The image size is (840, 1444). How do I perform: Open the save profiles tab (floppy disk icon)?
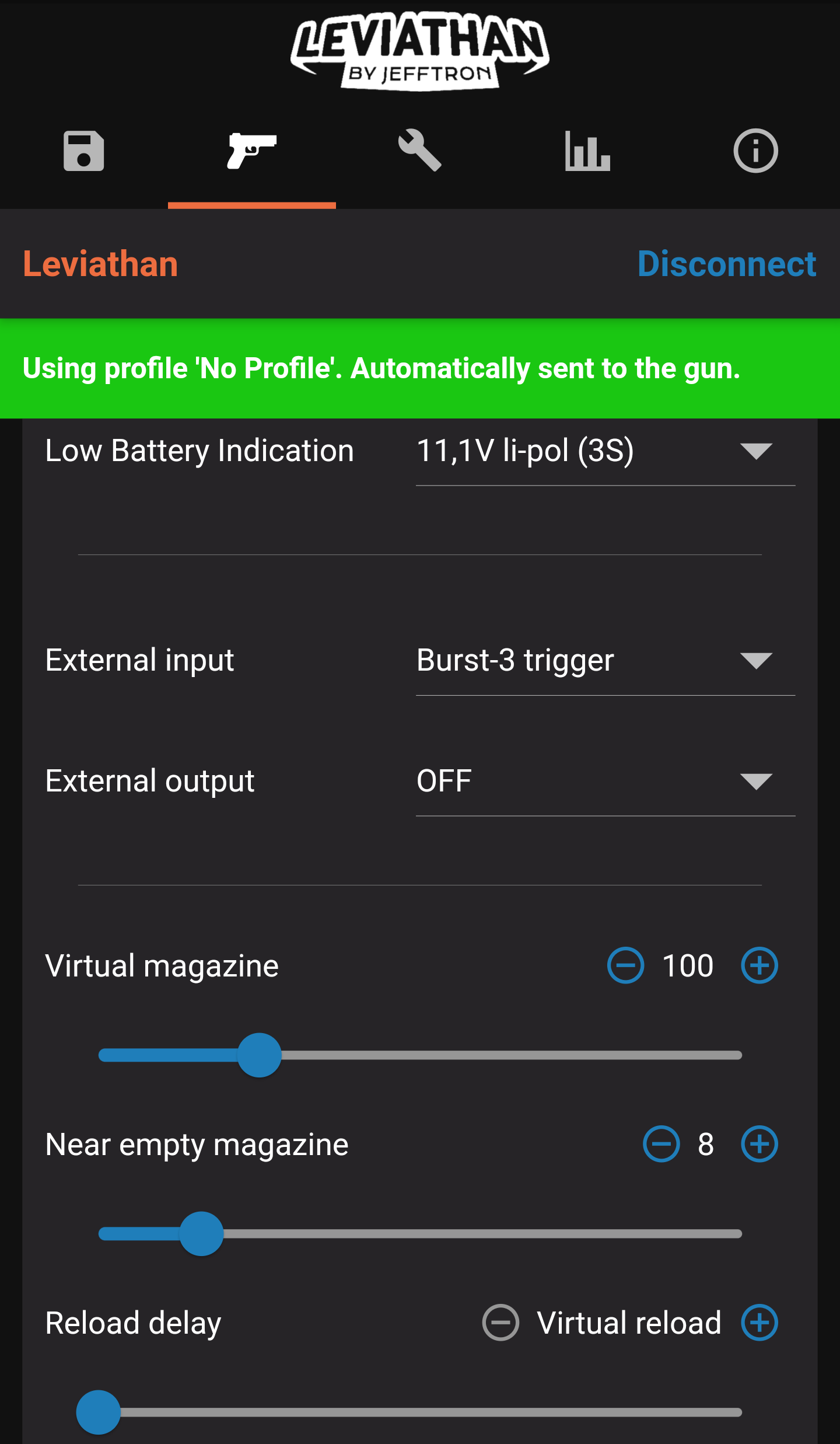(84, 151)
